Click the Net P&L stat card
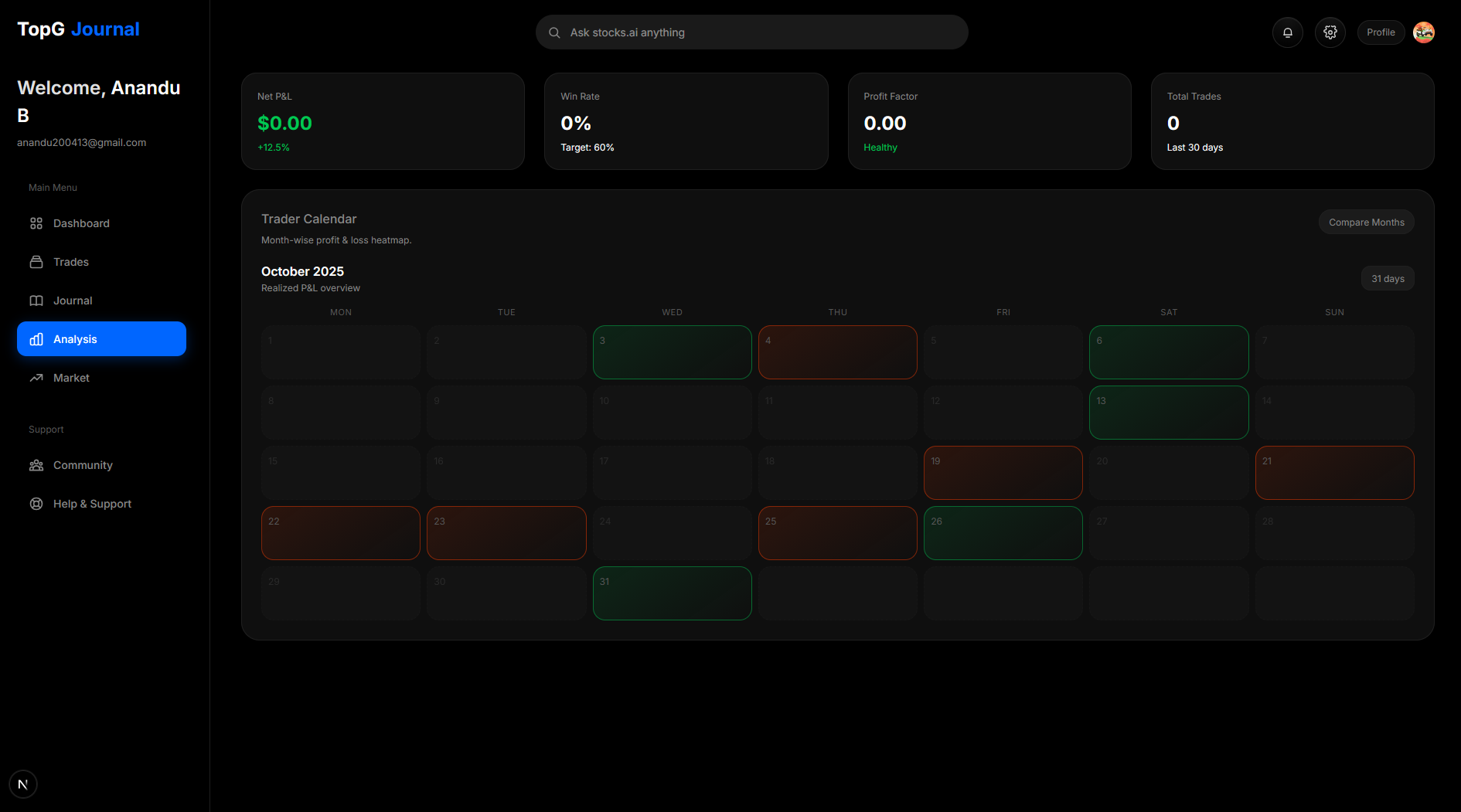This screenshot has width=1461, height=812. point(383,121)
